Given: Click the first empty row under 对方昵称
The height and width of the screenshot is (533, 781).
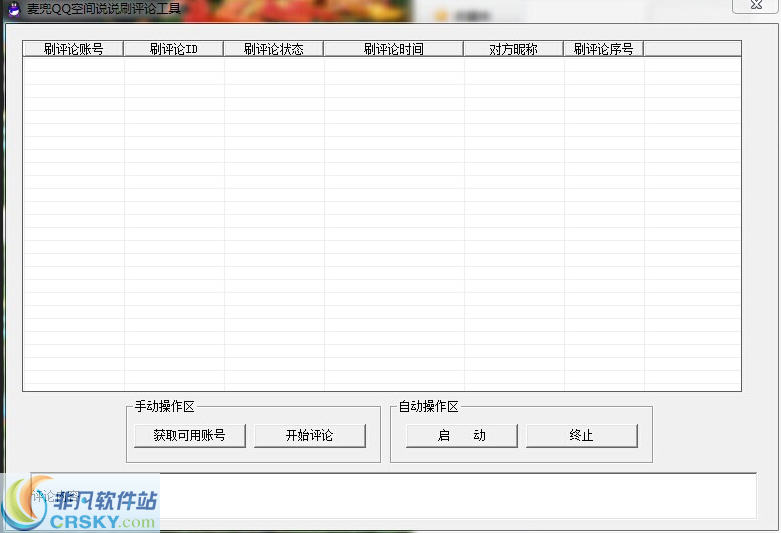Looking at the screenshot, I should point(513,64).
